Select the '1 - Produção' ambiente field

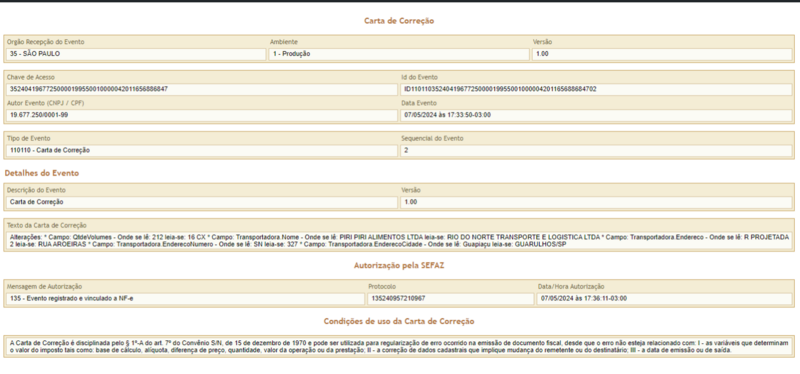tap(399, 54)
